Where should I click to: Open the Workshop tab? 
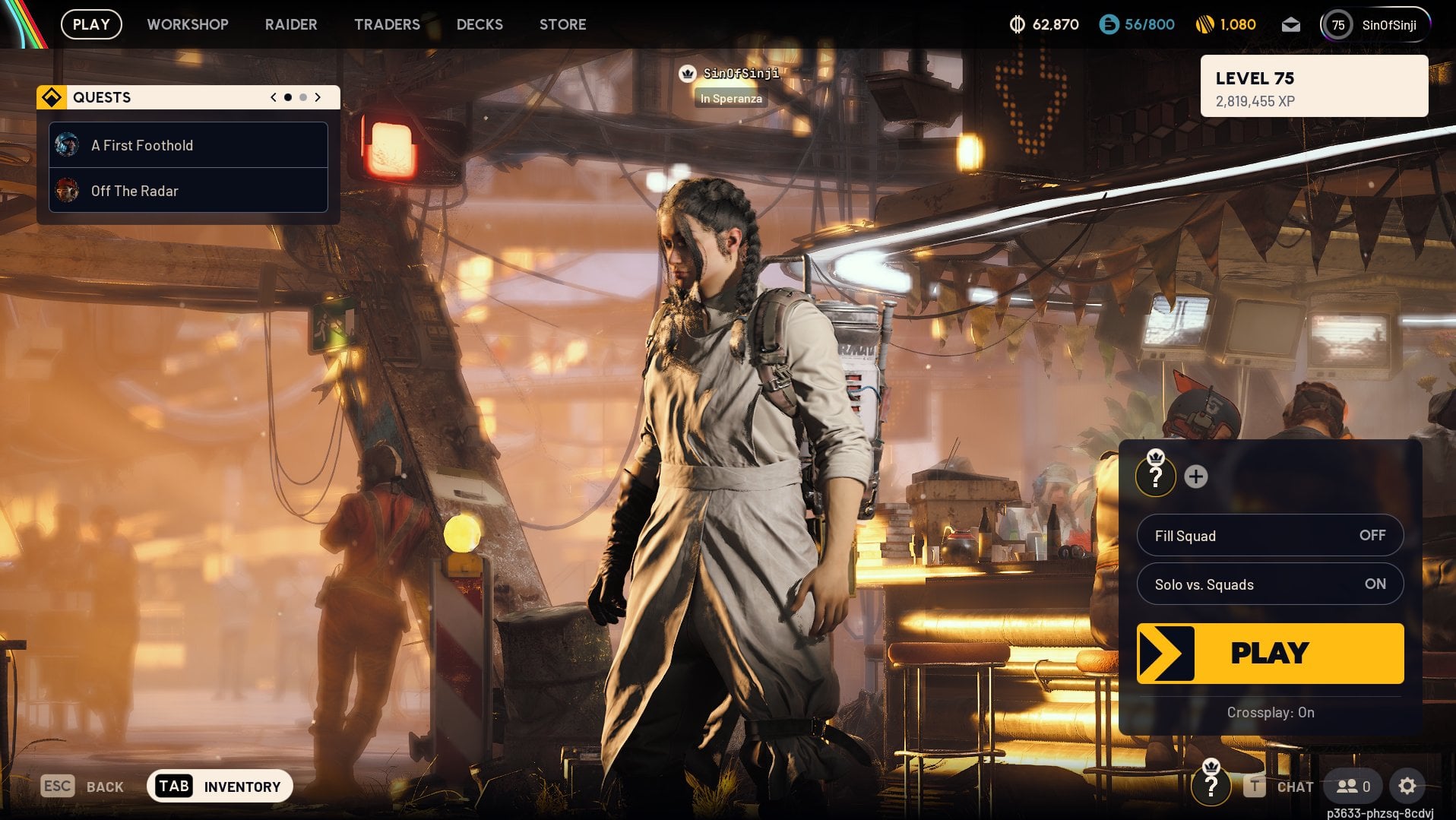point(188,24)
